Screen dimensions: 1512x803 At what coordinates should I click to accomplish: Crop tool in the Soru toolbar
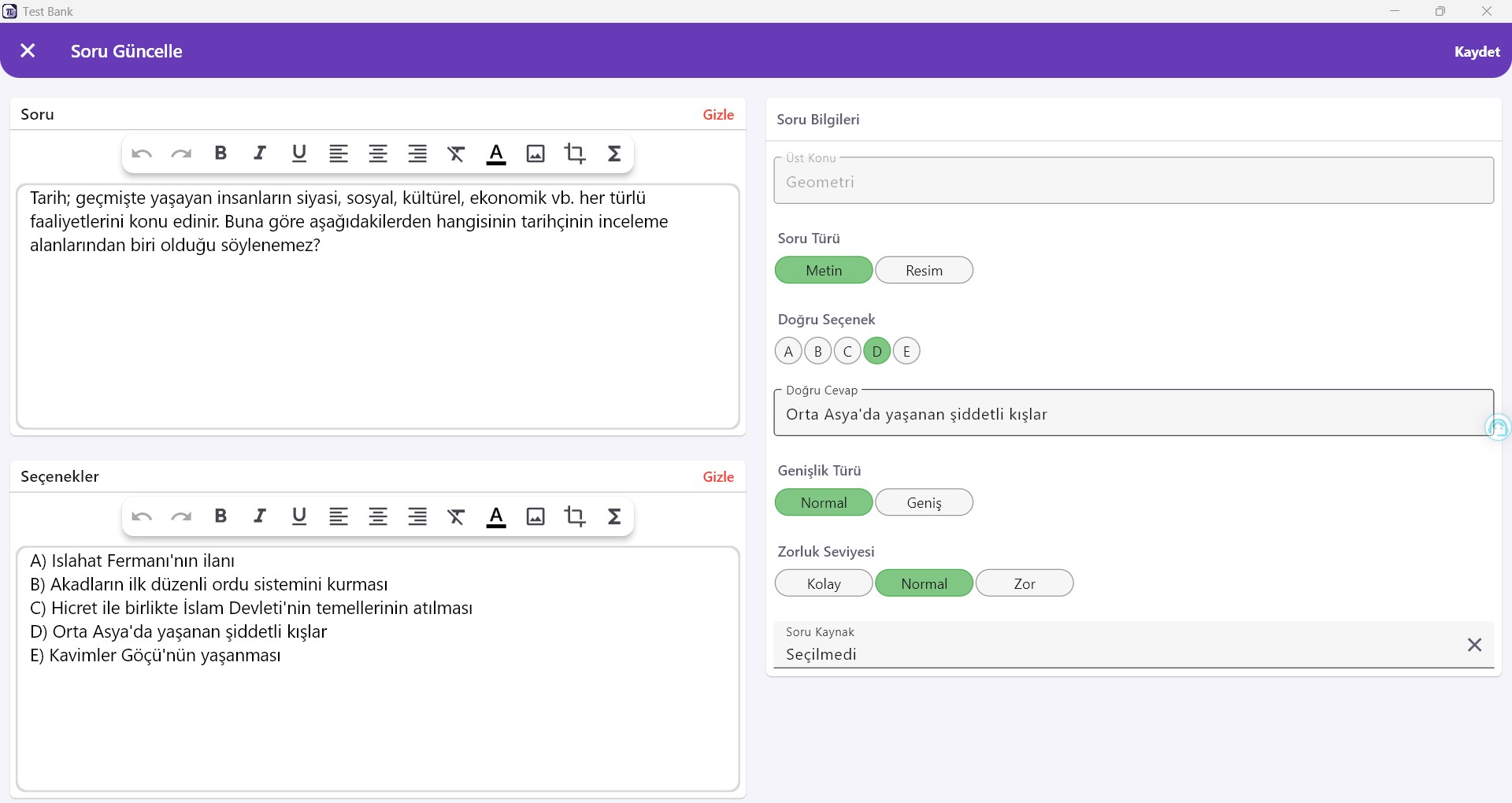click(x=575, y=154)
